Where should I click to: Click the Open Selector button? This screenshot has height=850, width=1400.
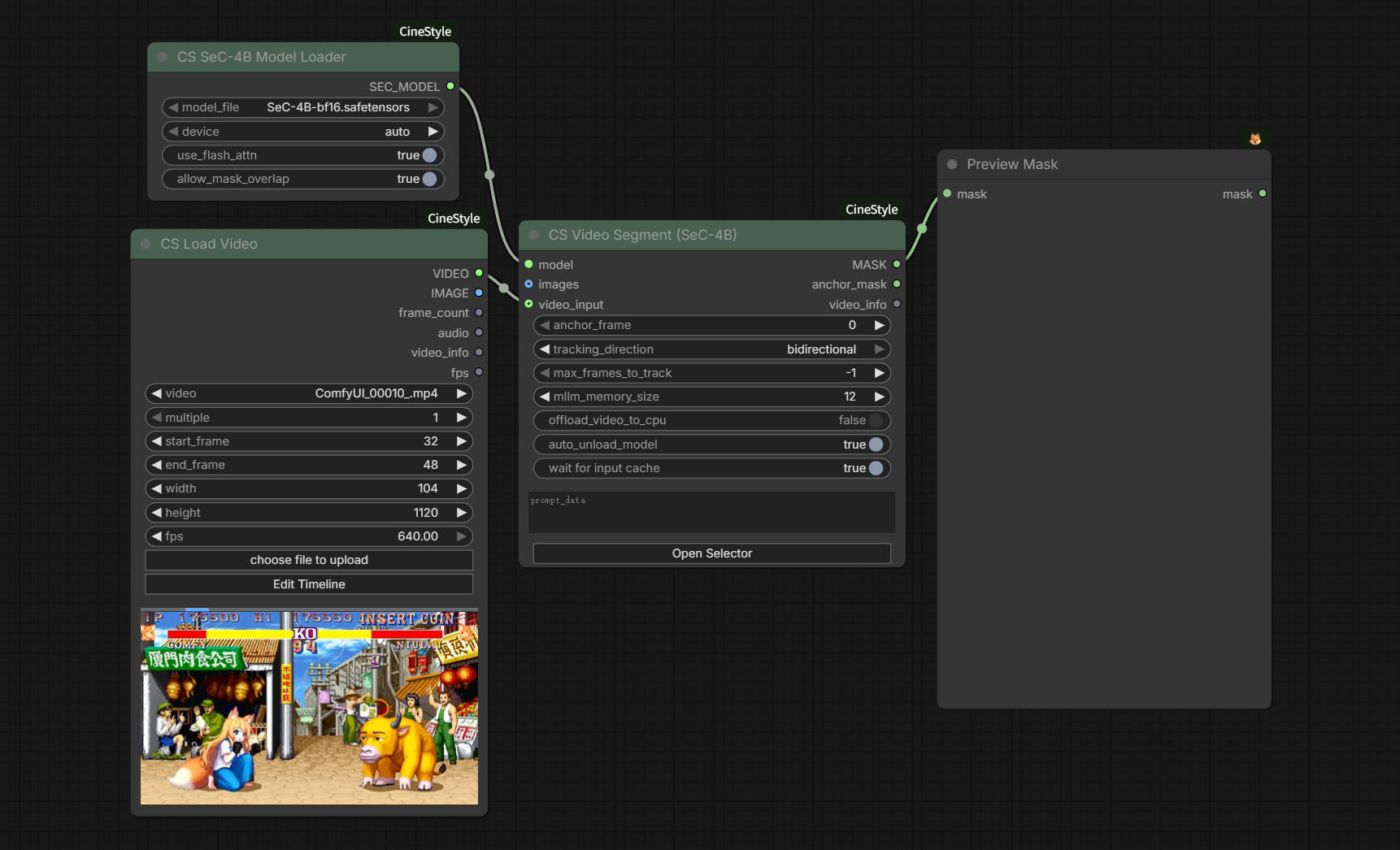coord(712,553)
